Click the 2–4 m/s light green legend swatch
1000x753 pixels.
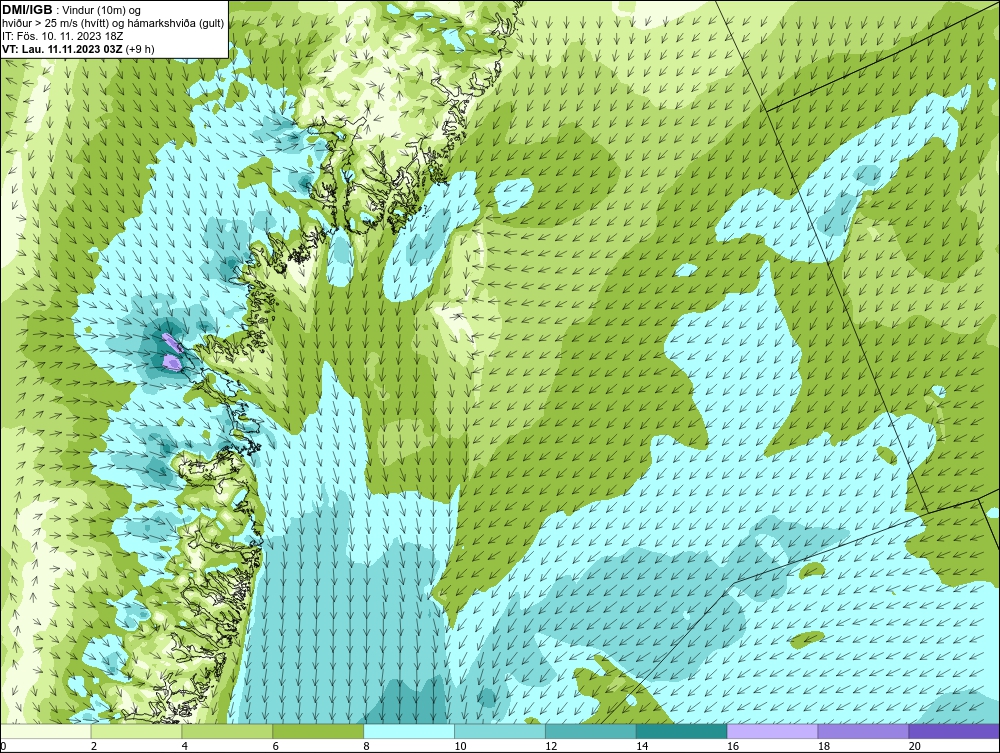coord(136,731)
